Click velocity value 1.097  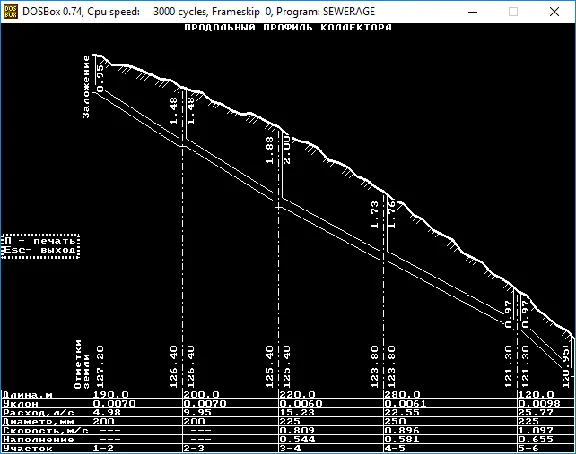coord(536,430)
